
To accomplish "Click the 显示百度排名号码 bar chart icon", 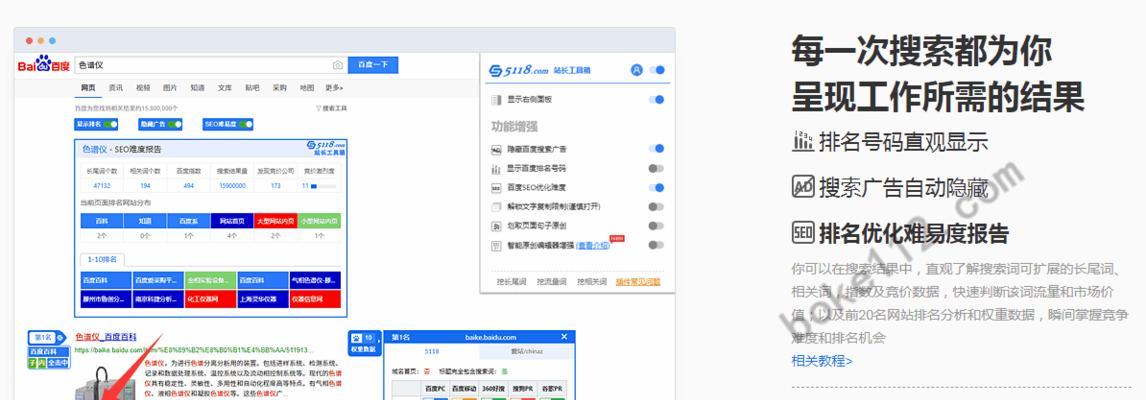I will coord(496,168).
